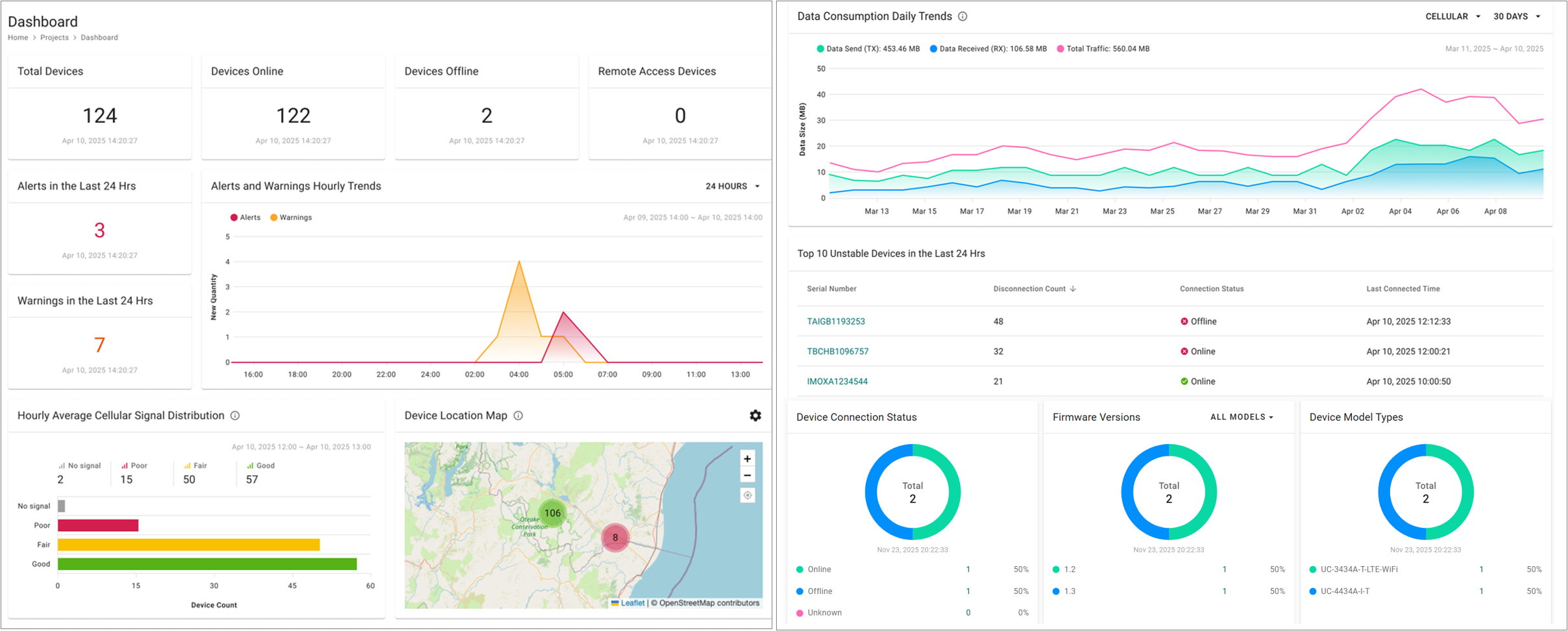Viewport: 1568px width, 631px height.
Task: Open device TAIGB1193253 link
Action: point(835,321)
